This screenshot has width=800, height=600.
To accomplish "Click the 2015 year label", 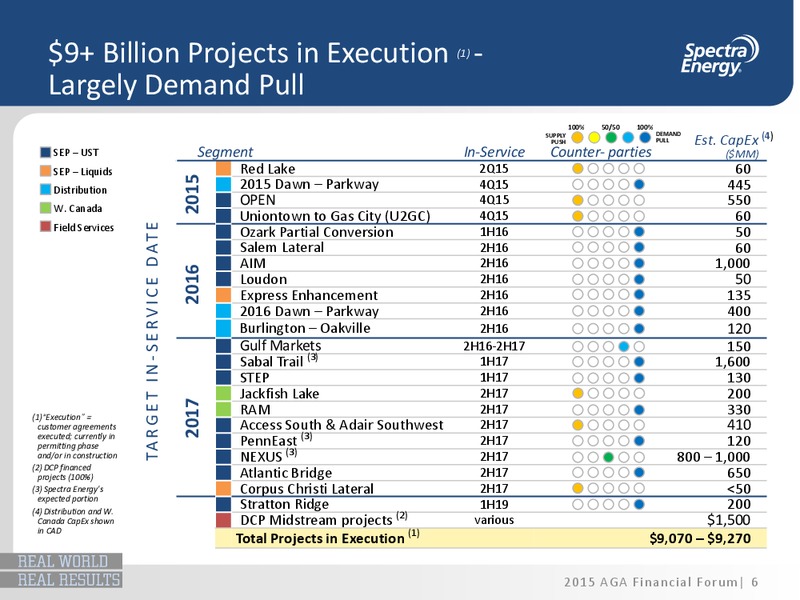I will coord(192,193).
